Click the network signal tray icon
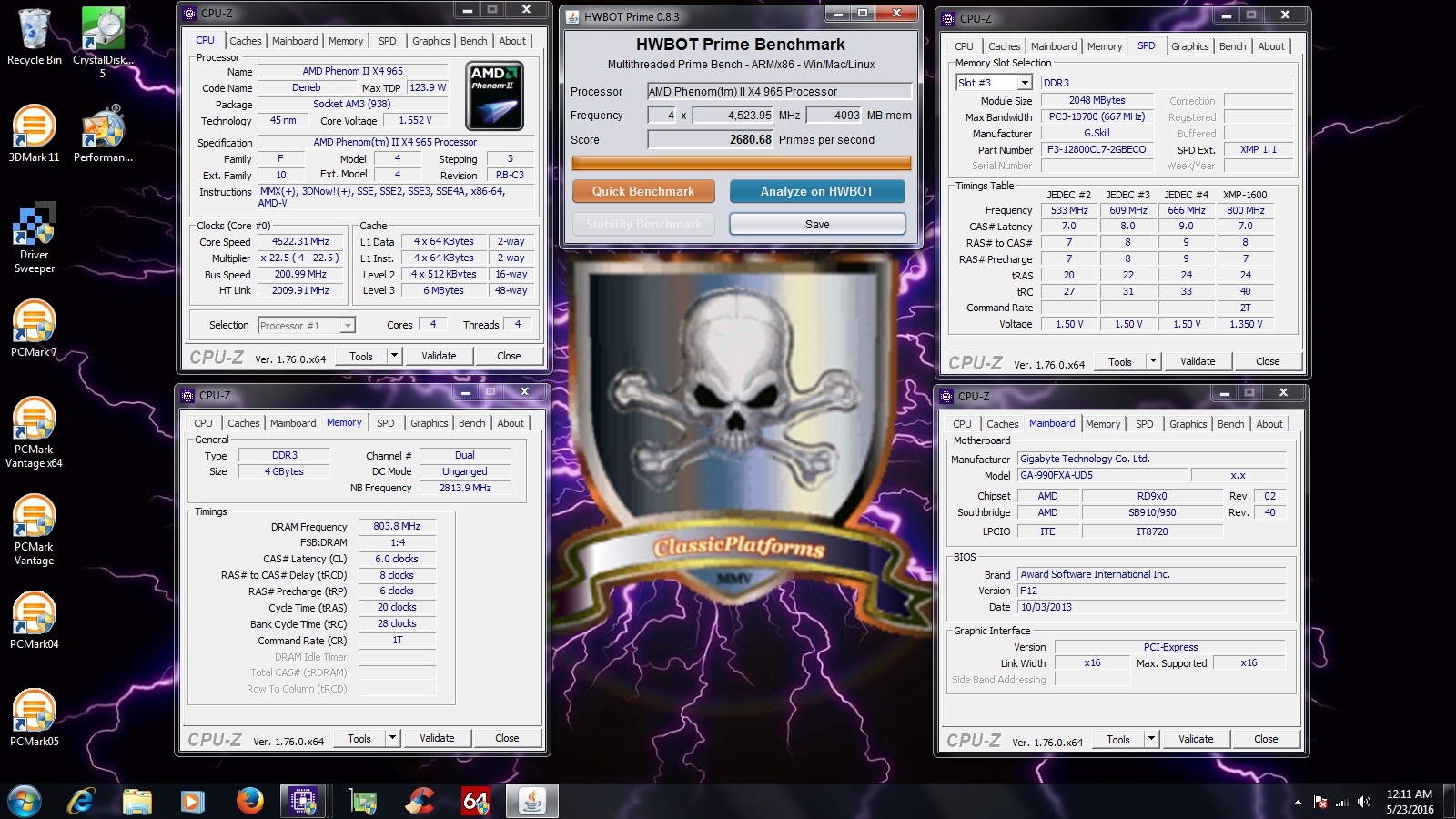The image size is (1456, 819). 1342,802
